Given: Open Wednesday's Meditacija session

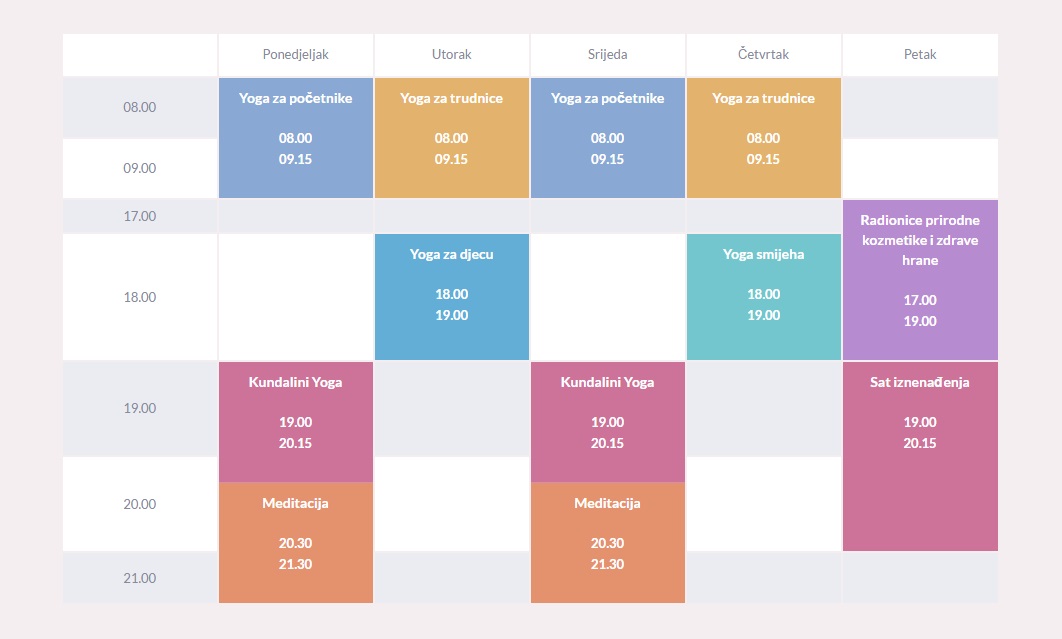Looking at the screenshot, I should [x=608, y=542].
